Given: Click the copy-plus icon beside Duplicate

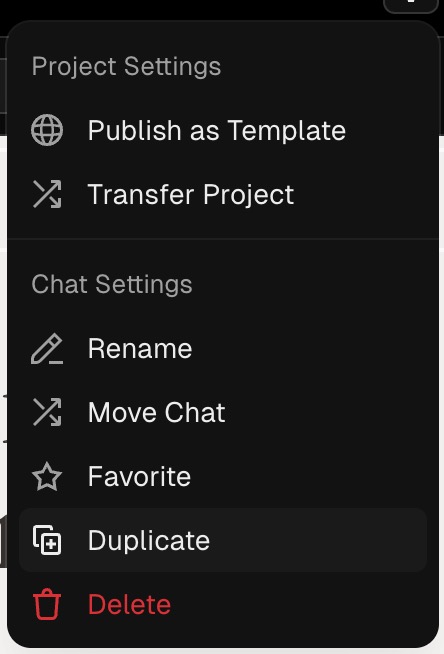Looking at the screenshot, I should (x=47, y=540).
